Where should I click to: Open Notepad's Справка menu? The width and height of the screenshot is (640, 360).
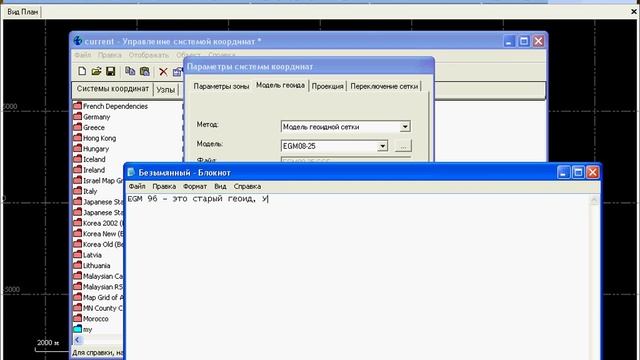point(247,187)
